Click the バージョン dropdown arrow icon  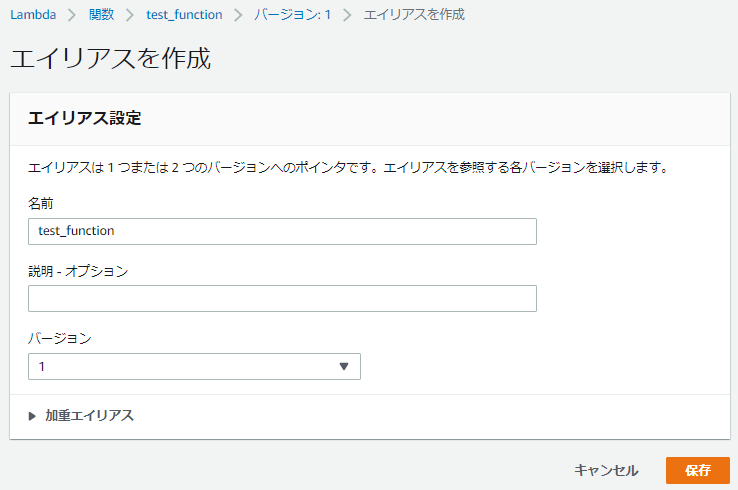[x=344, y=366]
